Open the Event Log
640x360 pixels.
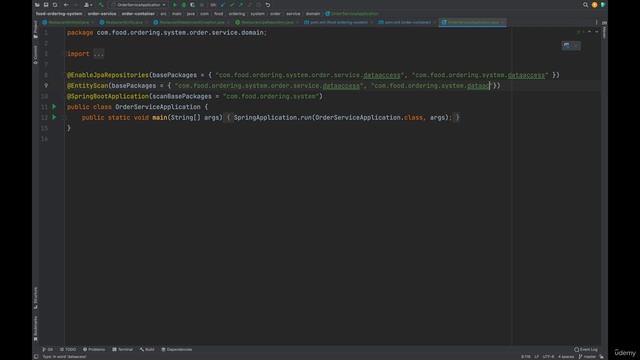(586, 349)
